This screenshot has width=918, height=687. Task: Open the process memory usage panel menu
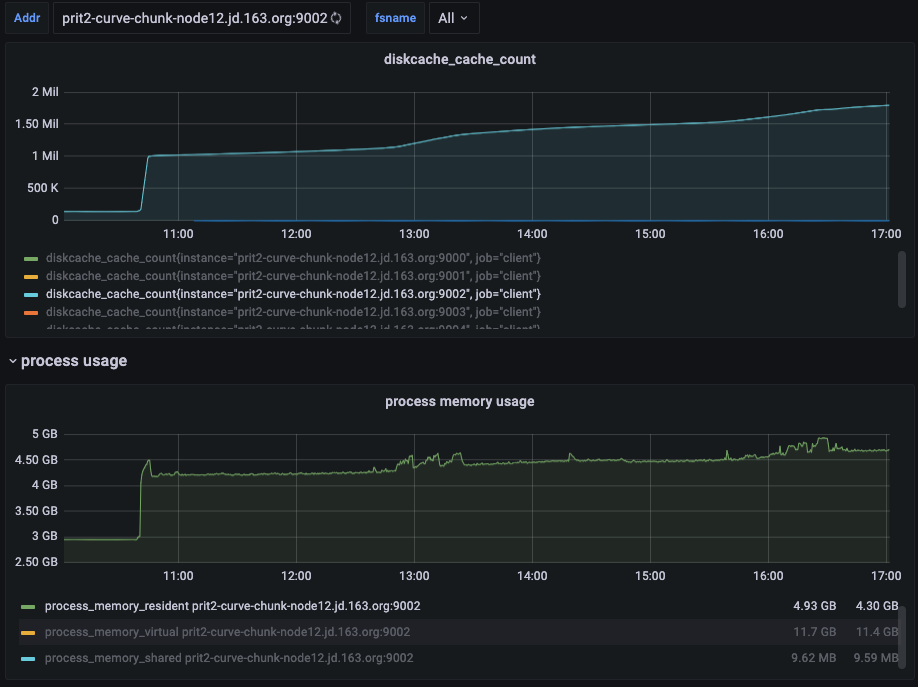460,401
